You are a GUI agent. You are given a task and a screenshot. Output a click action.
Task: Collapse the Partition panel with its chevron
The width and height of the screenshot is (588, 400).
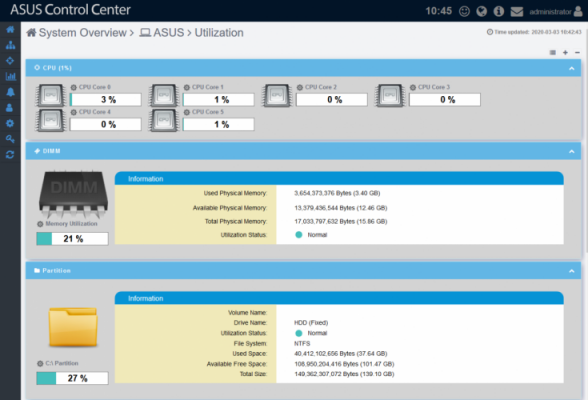point(572,271)
